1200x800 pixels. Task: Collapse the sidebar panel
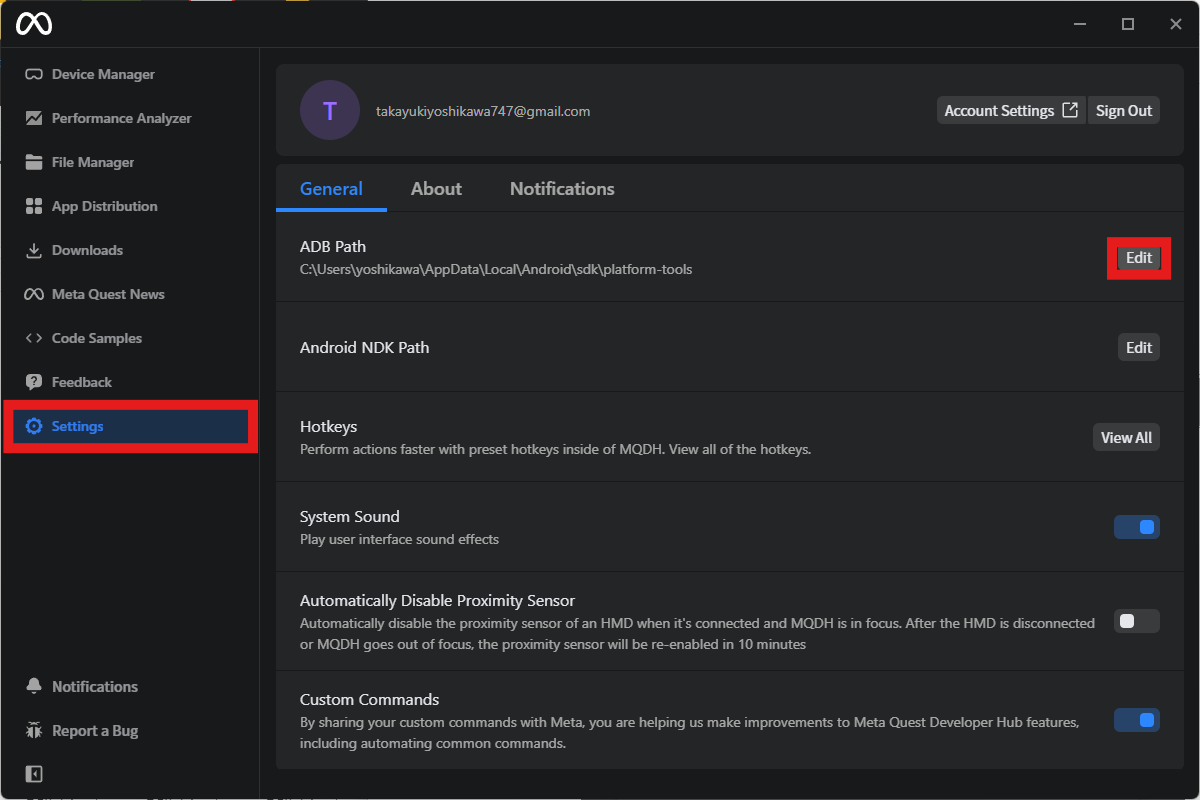point(34,774)
